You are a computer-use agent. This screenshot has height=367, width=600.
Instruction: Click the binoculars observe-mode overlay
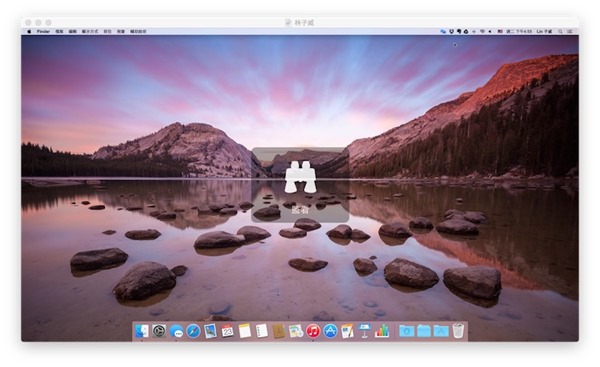point(300,185)
